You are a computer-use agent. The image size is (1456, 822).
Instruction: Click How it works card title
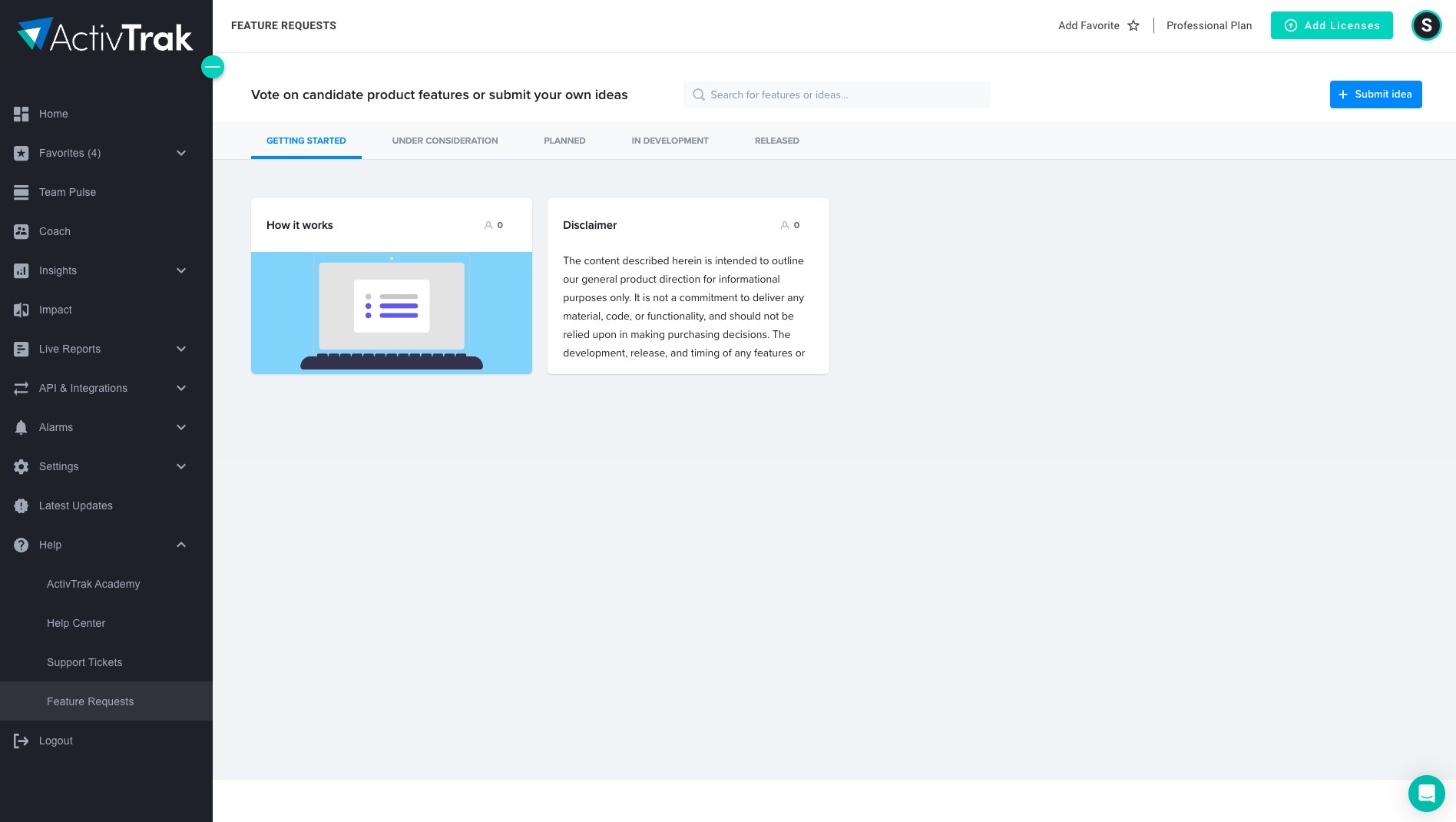click(x=299, y=225)
